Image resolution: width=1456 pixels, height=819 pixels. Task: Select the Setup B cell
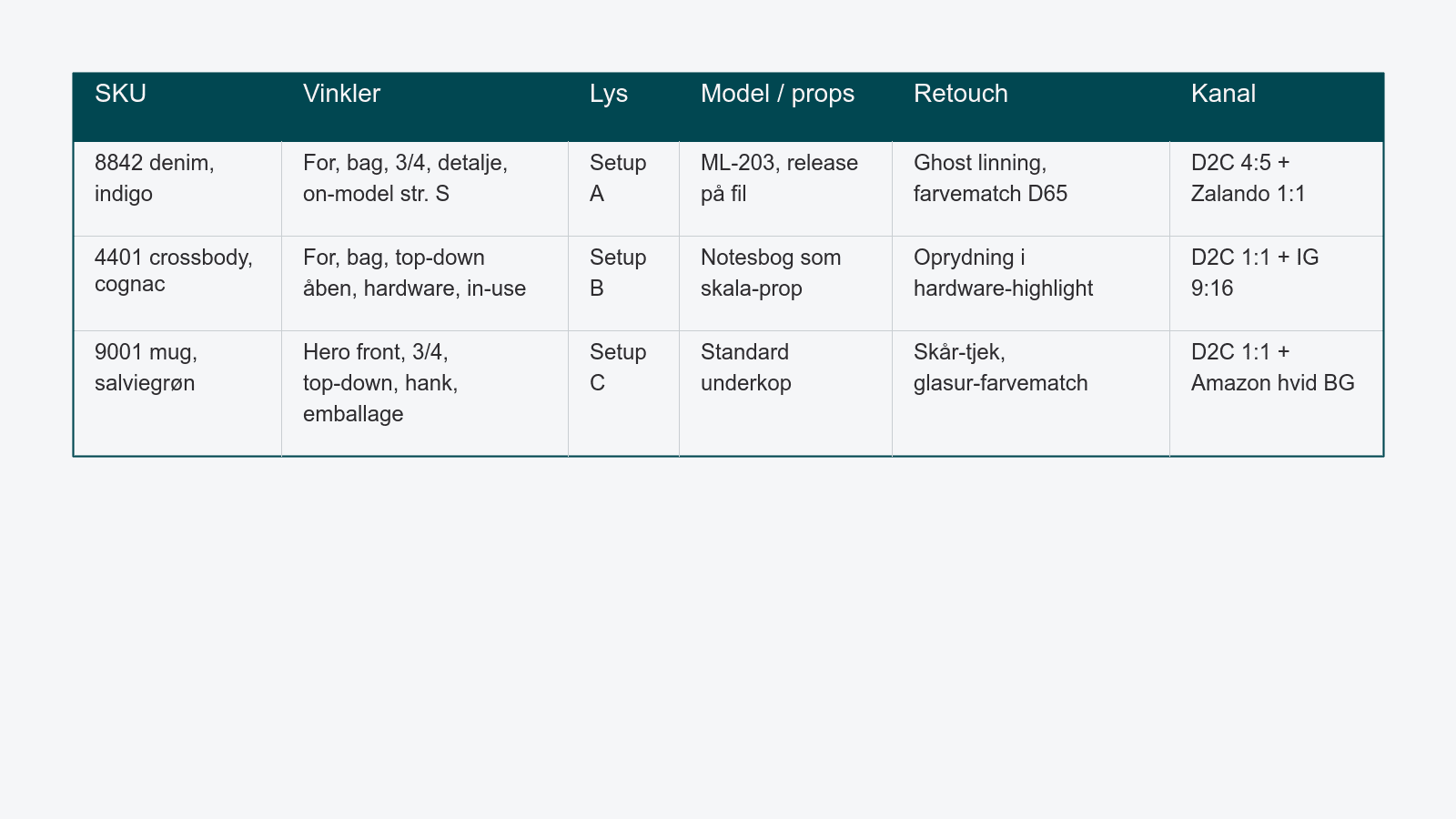[x=624, y=283]
